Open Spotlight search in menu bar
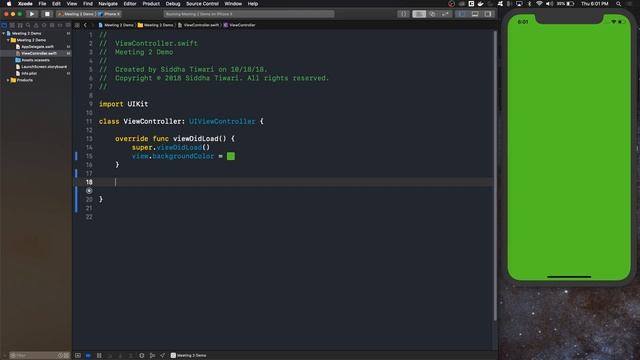The width and height of the screenshot is (640, 360). pos(619,4)
